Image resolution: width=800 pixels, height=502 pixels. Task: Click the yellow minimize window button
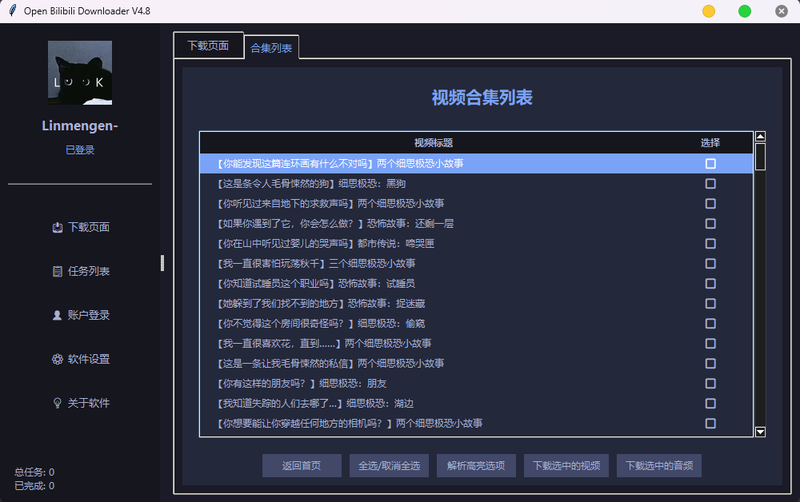[x=709, y=11]
